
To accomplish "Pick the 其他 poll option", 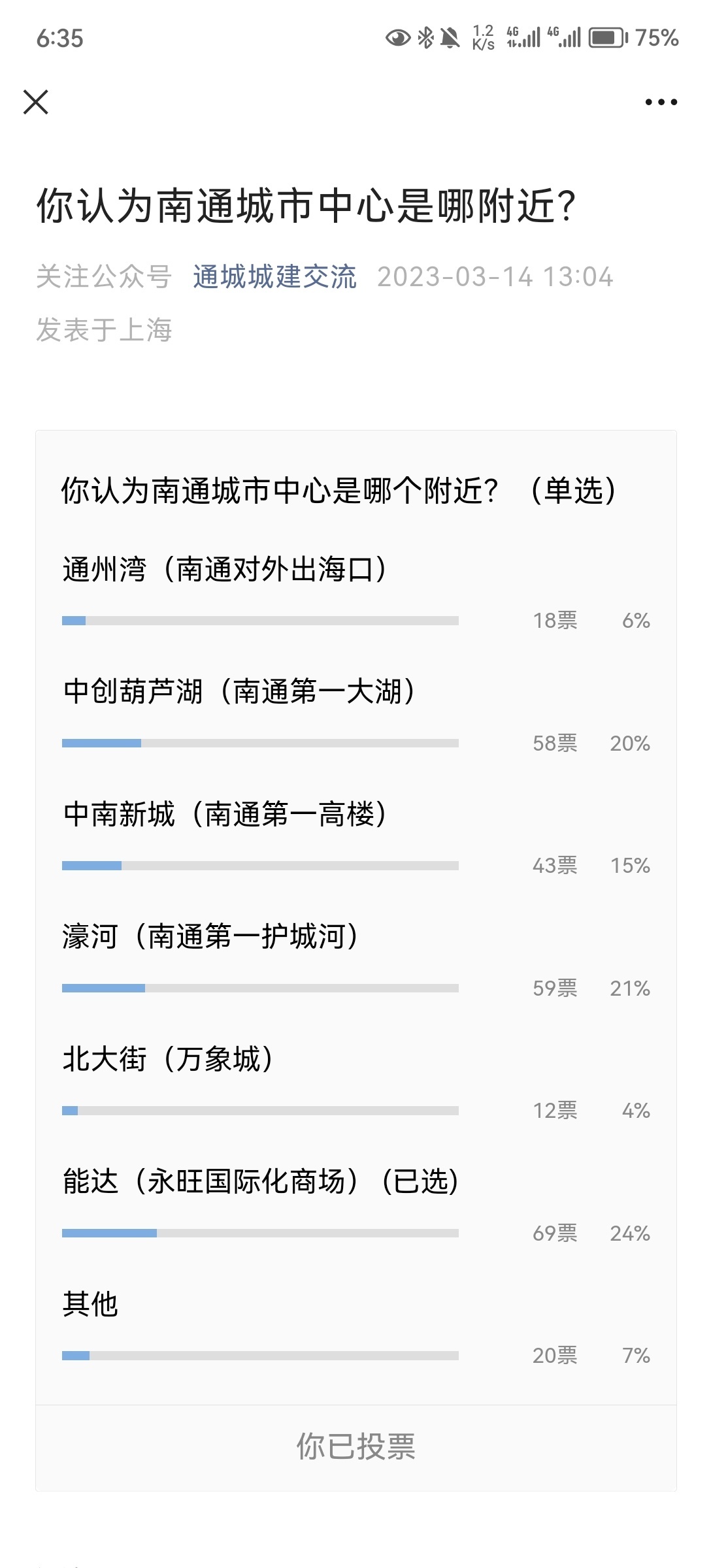I will pos(90,1304).
